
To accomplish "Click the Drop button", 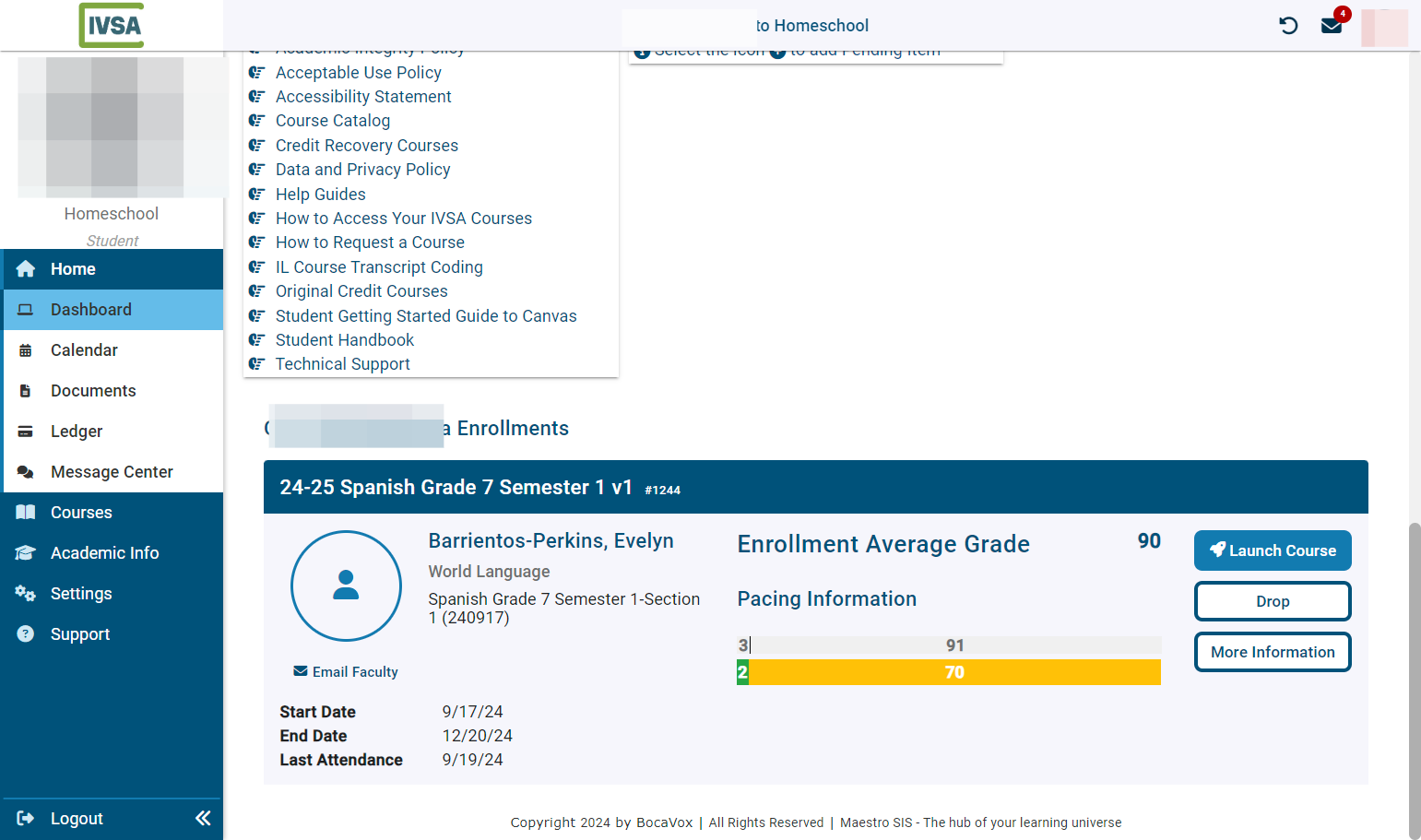I will tap(1273, 601).
